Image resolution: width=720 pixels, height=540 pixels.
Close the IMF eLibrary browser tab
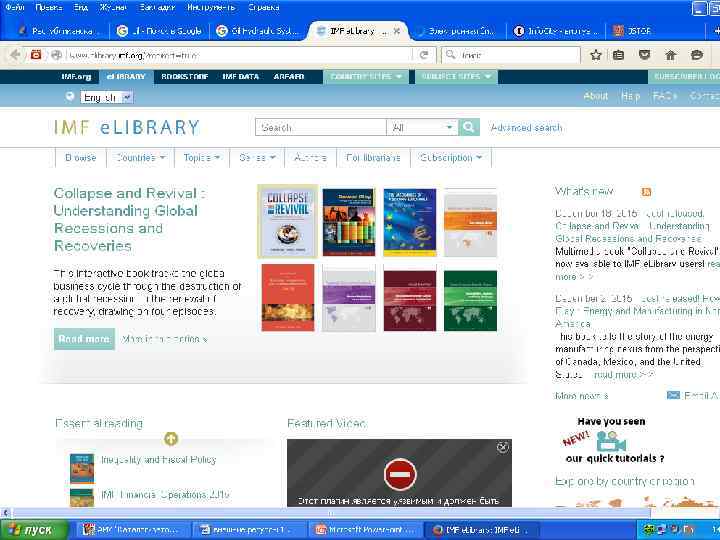[397, 31]
